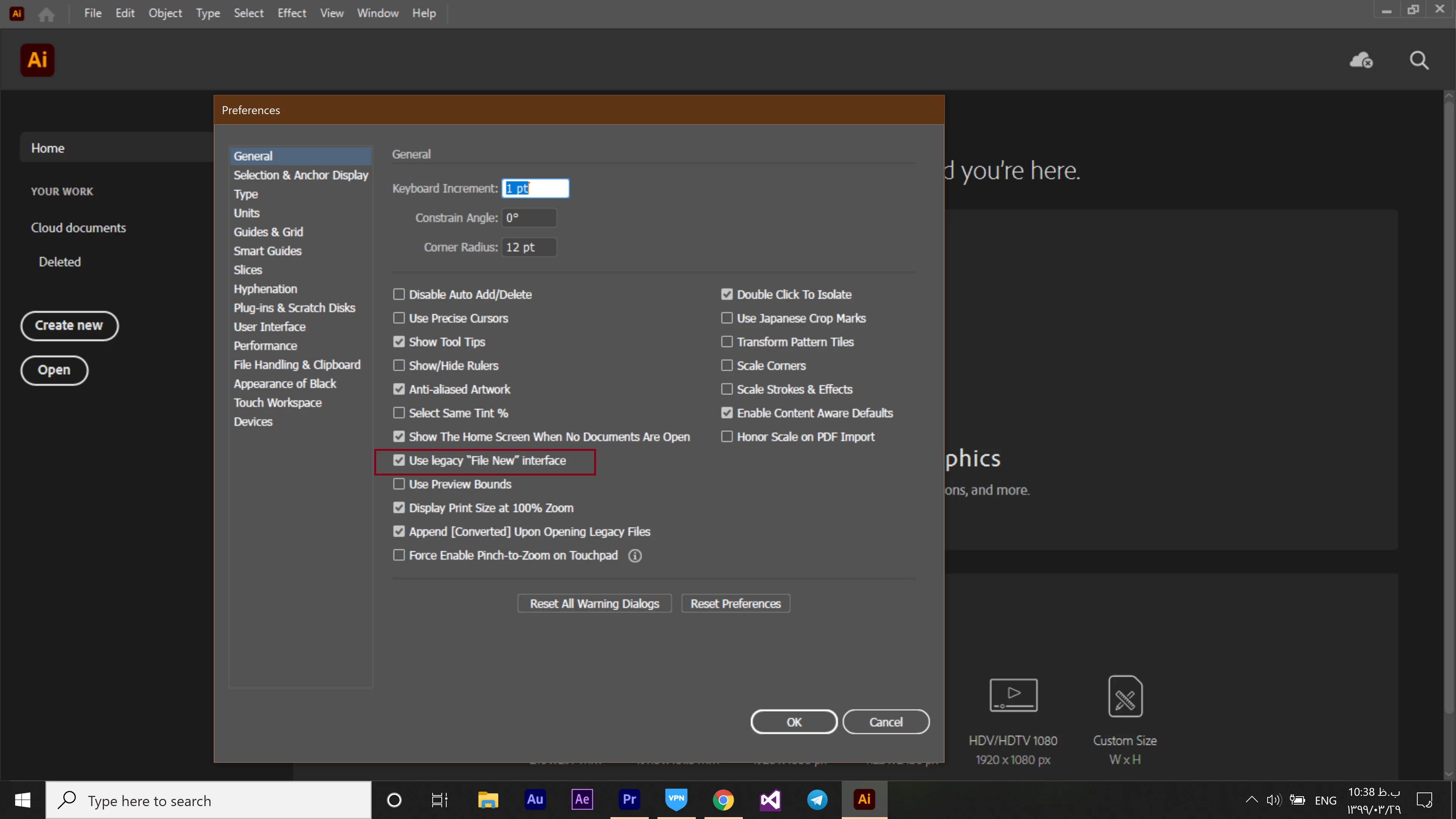Open Adobe Audition from taskbar
Image resolution: width=1456 pixels, height=819 pixels.
[x=535, y=799]
